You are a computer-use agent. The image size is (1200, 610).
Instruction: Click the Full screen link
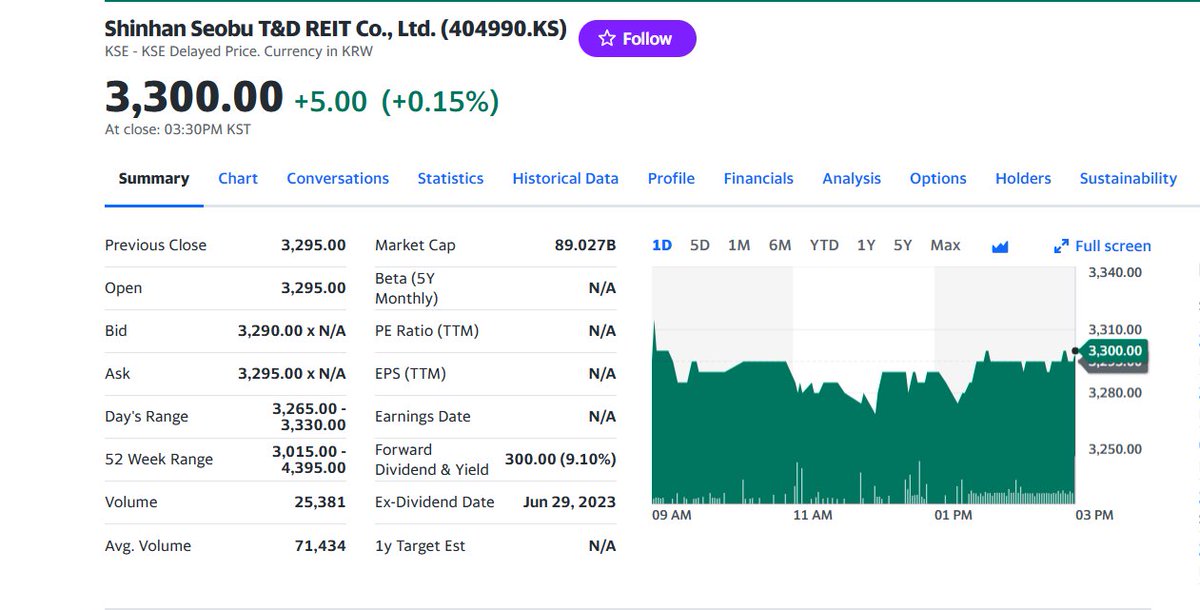(1103, 246)
